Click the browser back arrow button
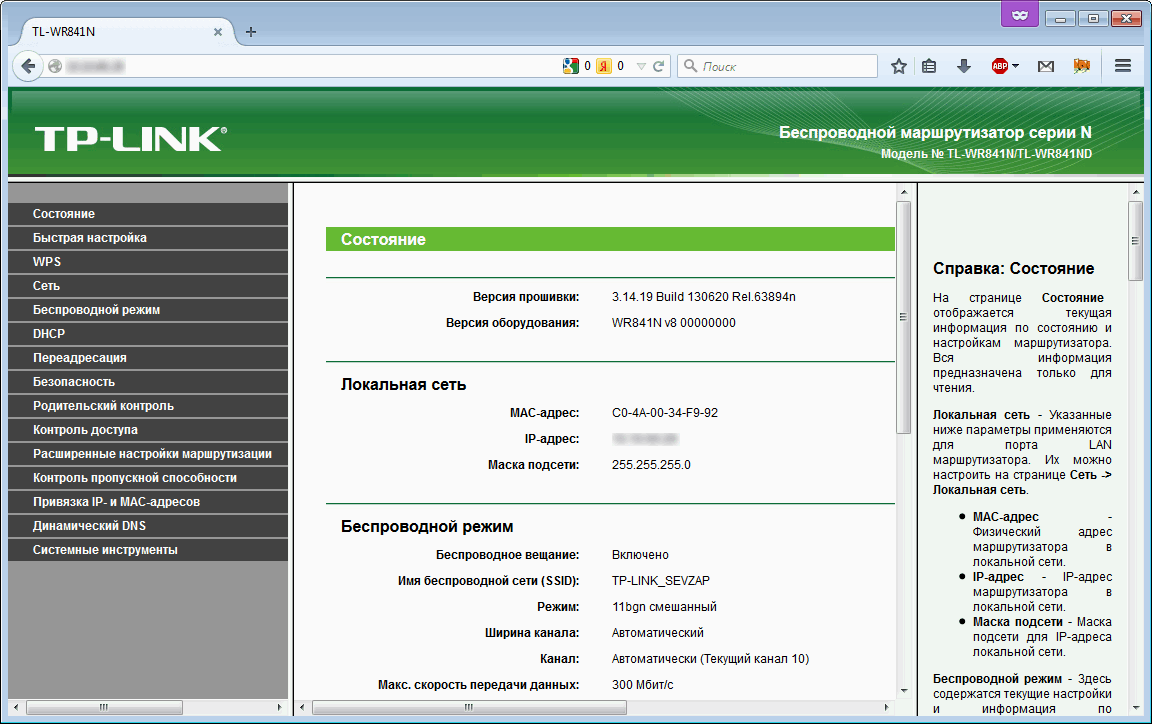 tap(28, 66)
